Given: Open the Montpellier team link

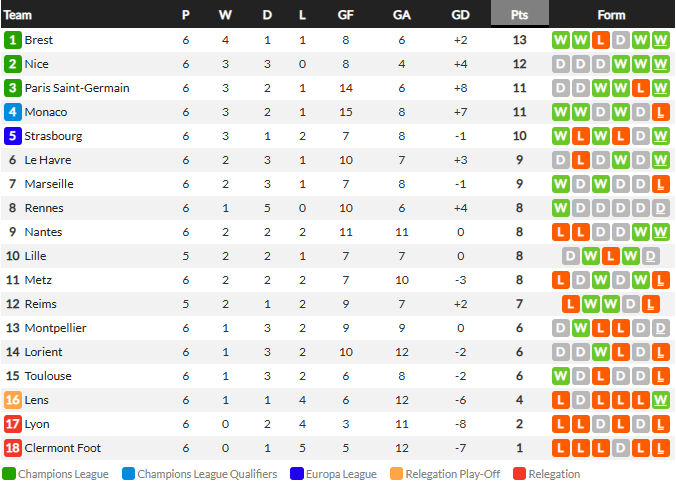Looking at the screenshot, I should point(55,328).
